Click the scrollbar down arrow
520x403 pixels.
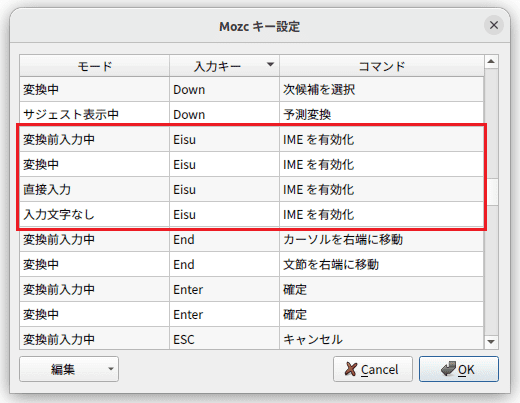pos(491,342)
